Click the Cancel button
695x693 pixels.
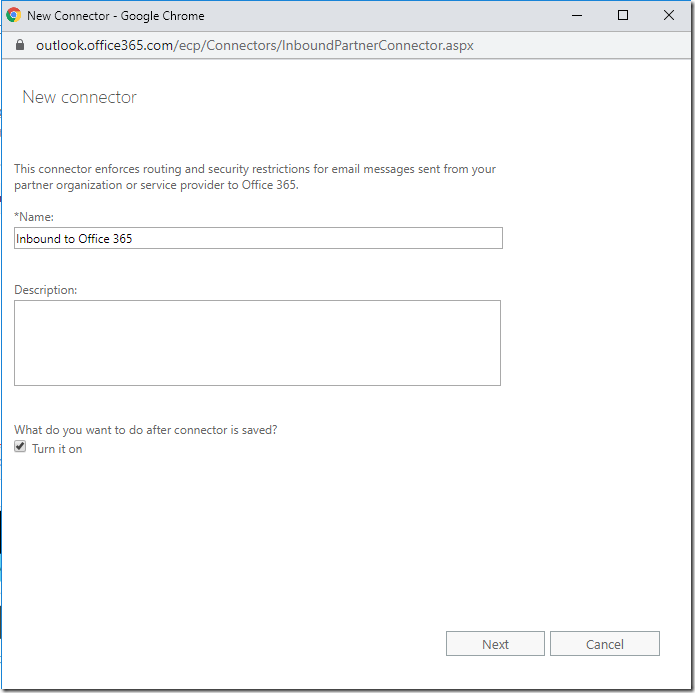[605, 643]
